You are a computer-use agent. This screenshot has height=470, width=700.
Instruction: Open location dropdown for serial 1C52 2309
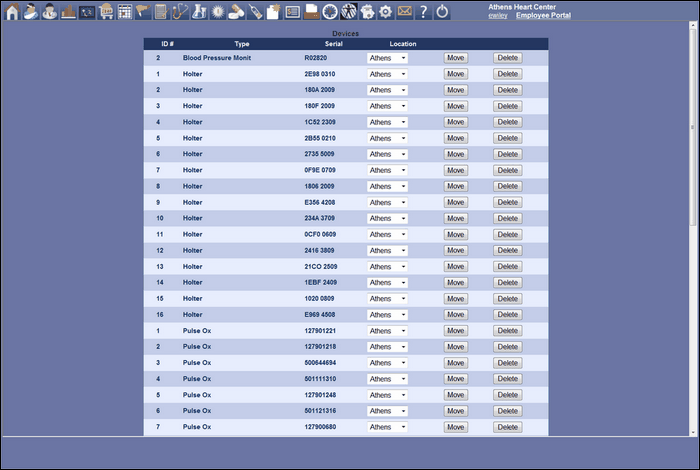click(x=387, y=122)
